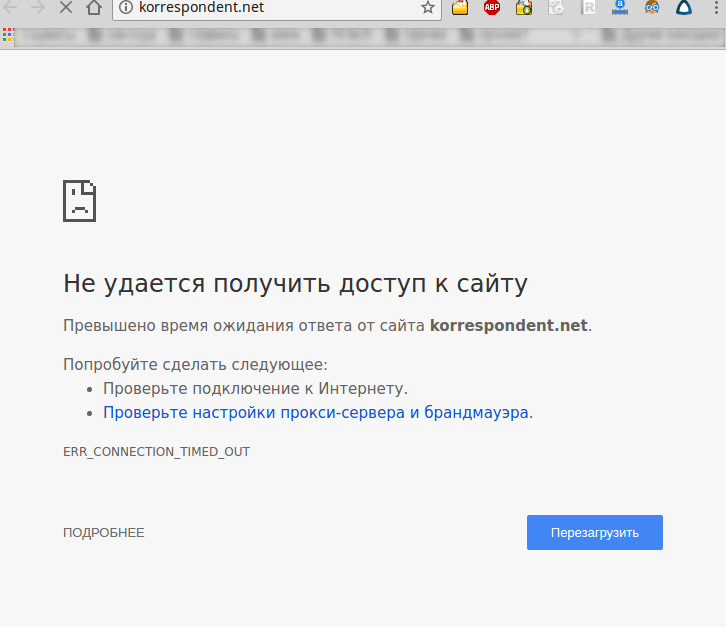Open the blue 'a' ruler extension icon
Screen dimensions: 726x627
click(620, 7)
